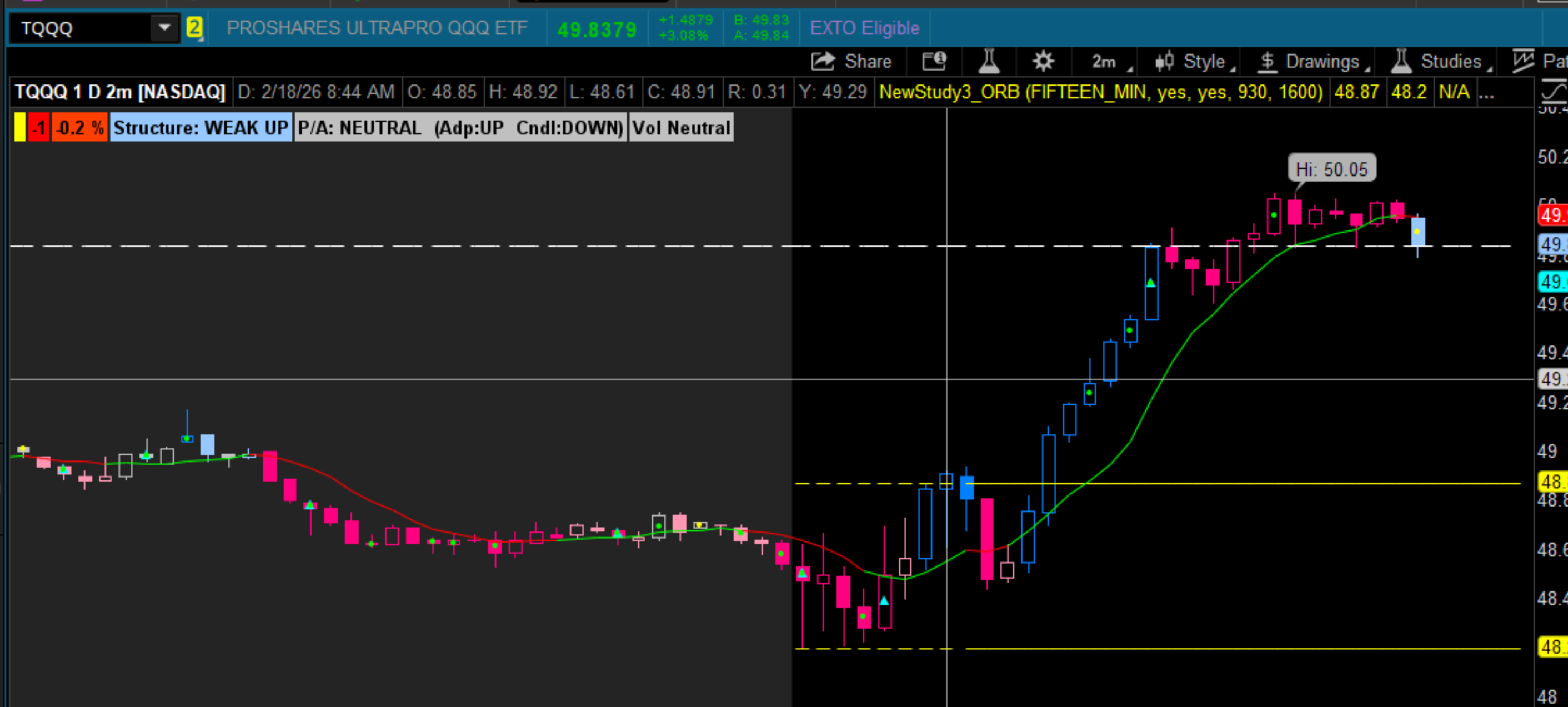Click the dollar-sign Drawings icon

(1268, 62)
